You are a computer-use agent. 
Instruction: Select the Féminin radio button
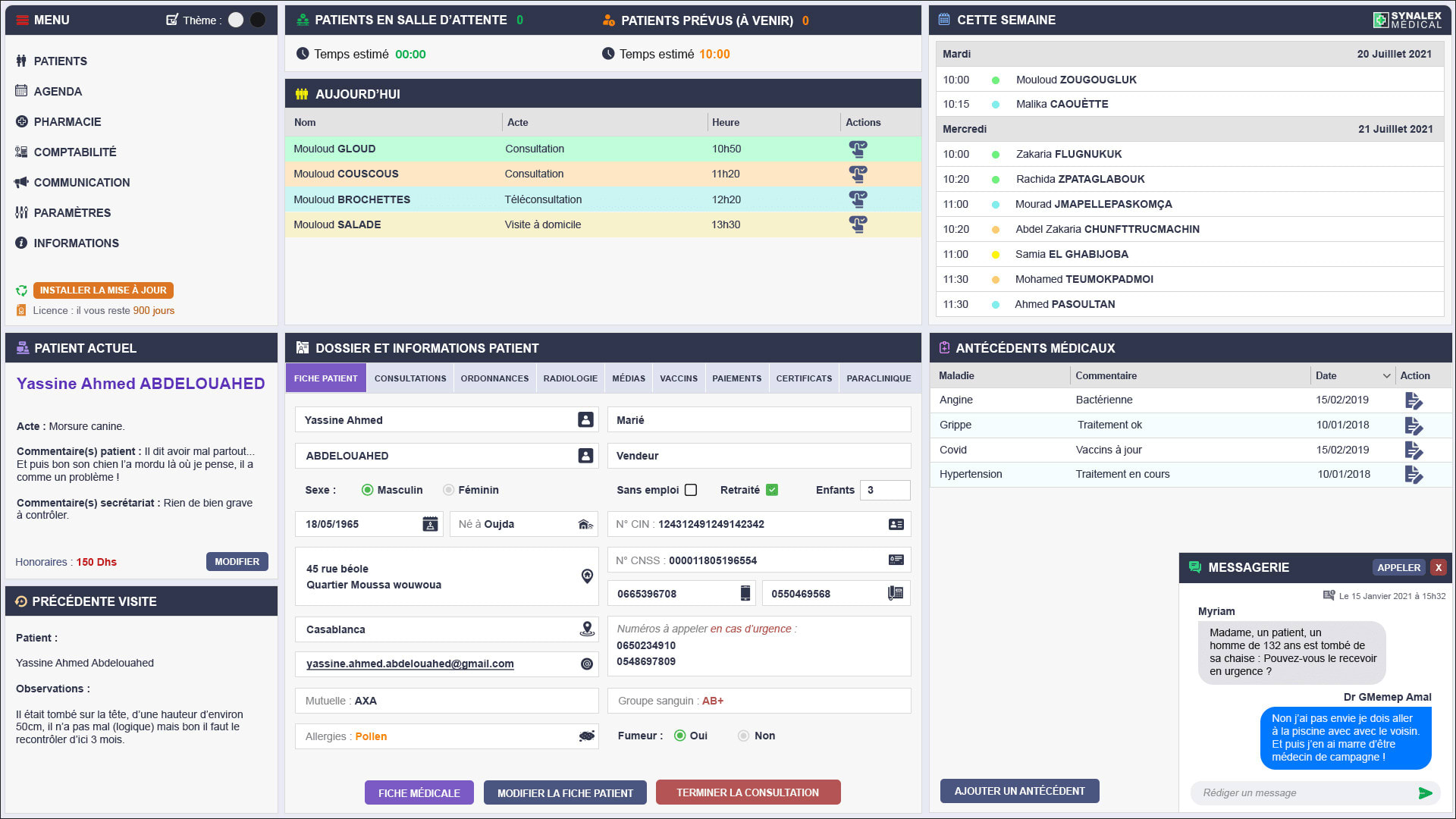click(x=448, y=490)
